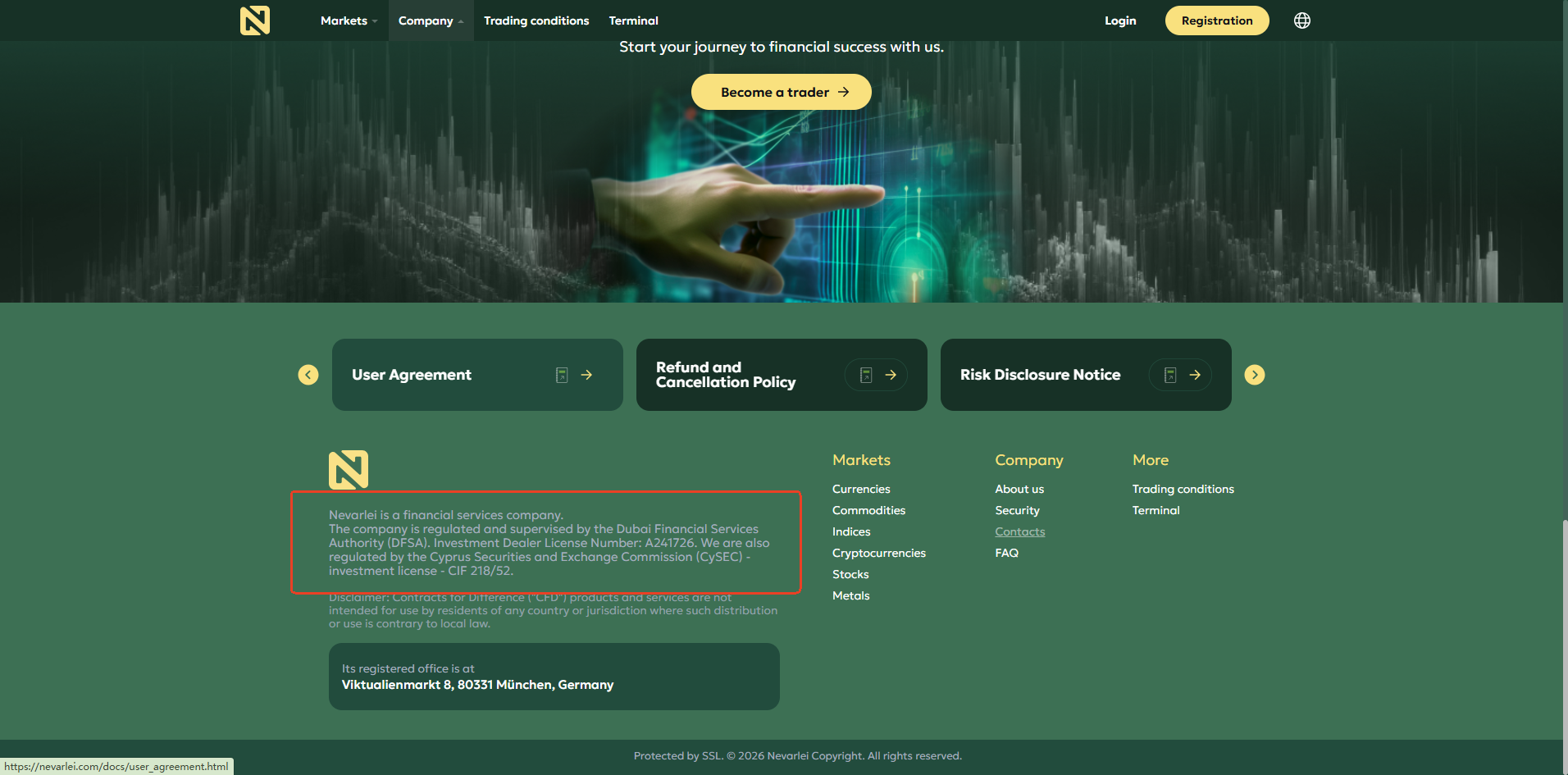Click the Nevarlei logo in the header

[254, 21]
